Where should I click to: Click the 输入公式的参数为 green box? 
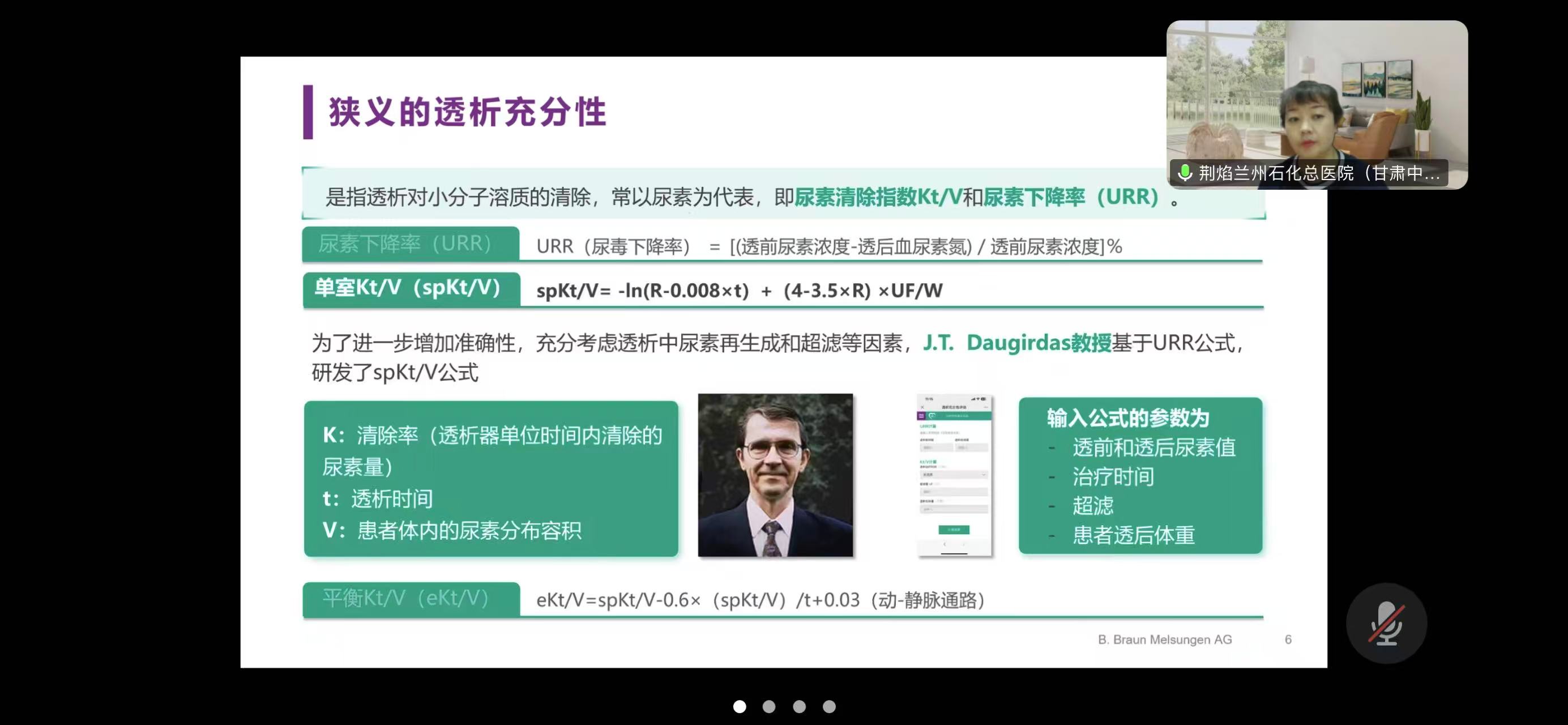[x=1140, y=475]
